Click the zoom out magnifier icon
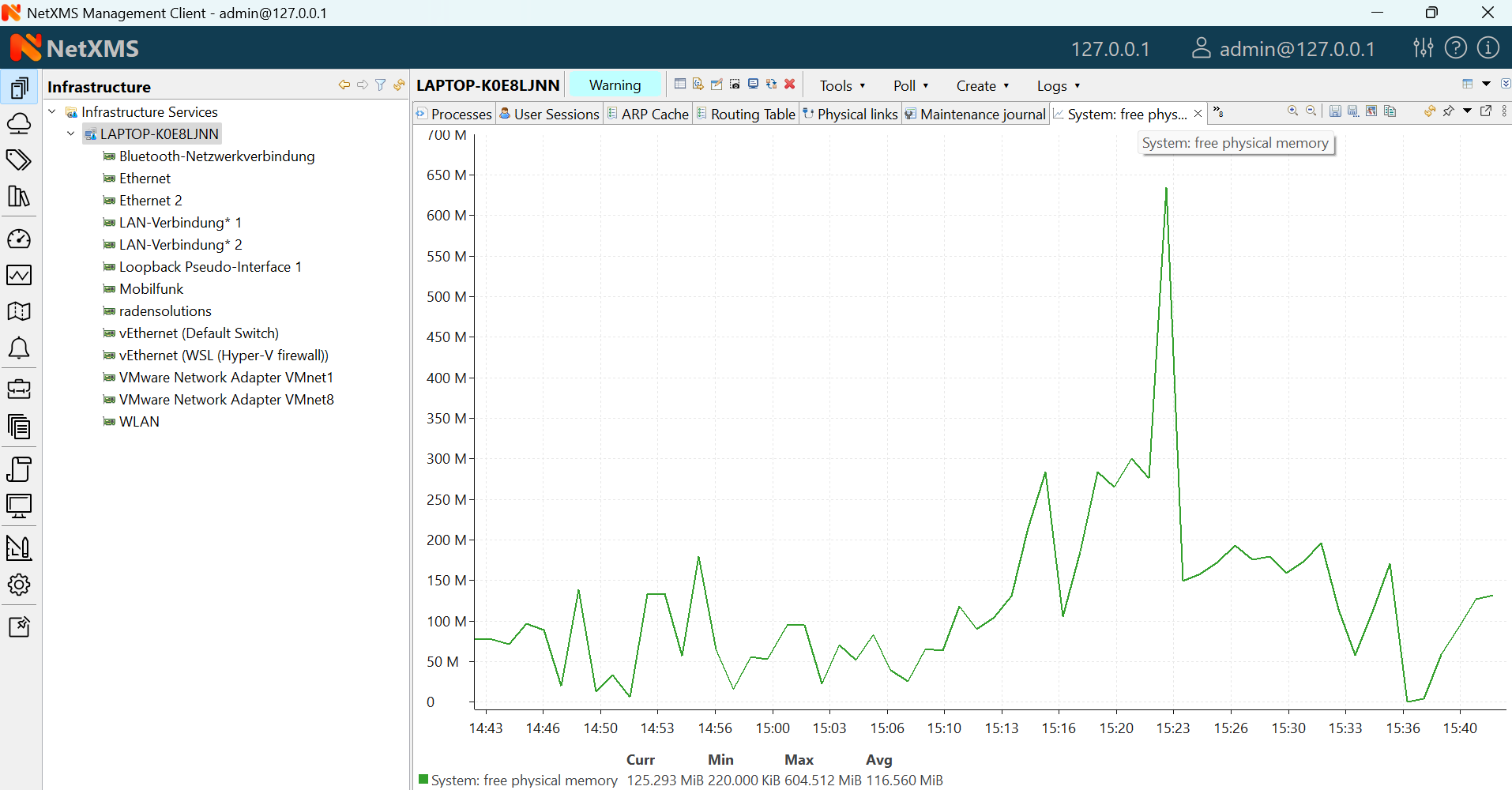 click(x=1311, y=111)
